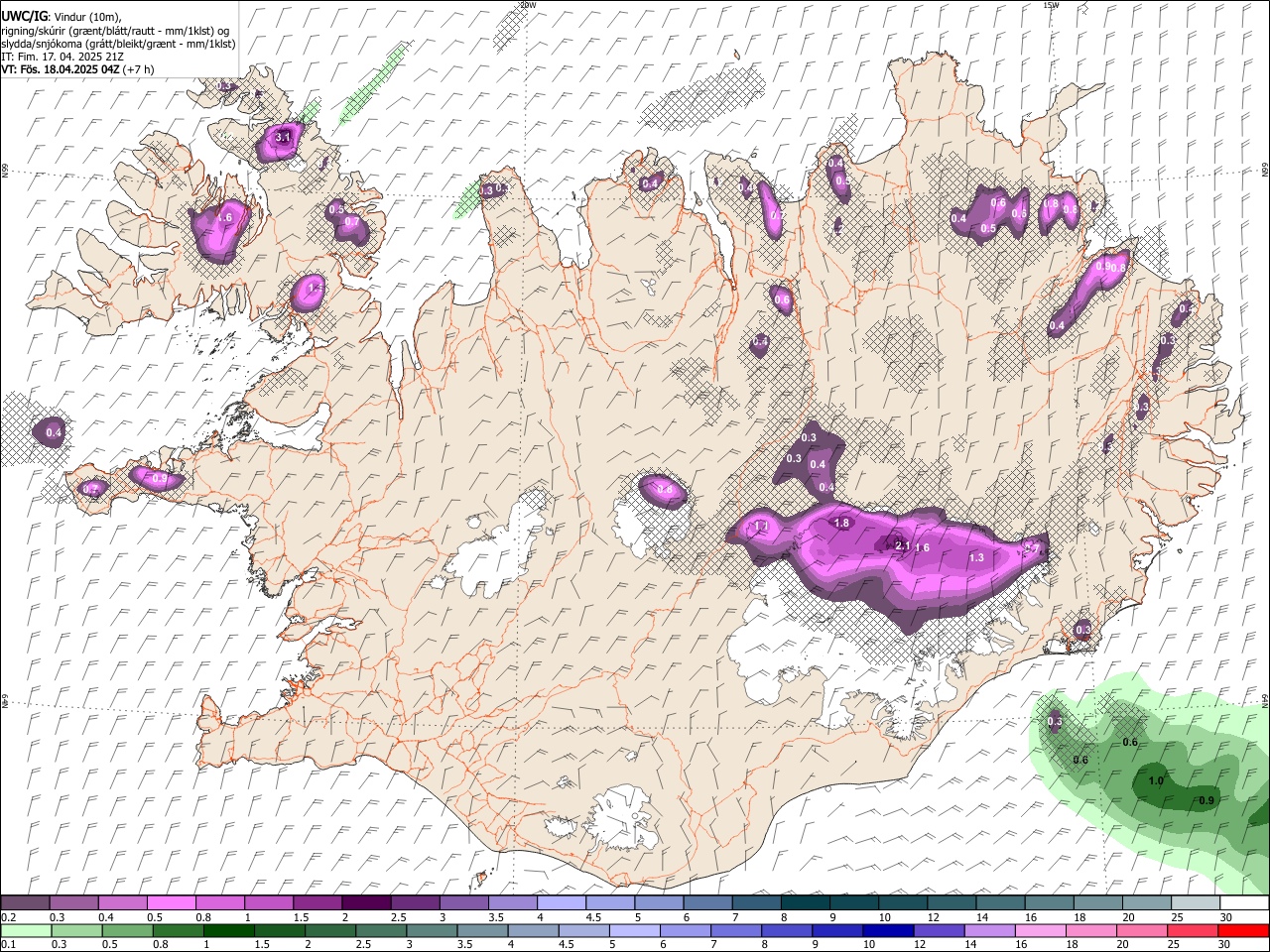
Task: Select the 0.8 green swatch in lower row
Action: click(x=178, y=931)
